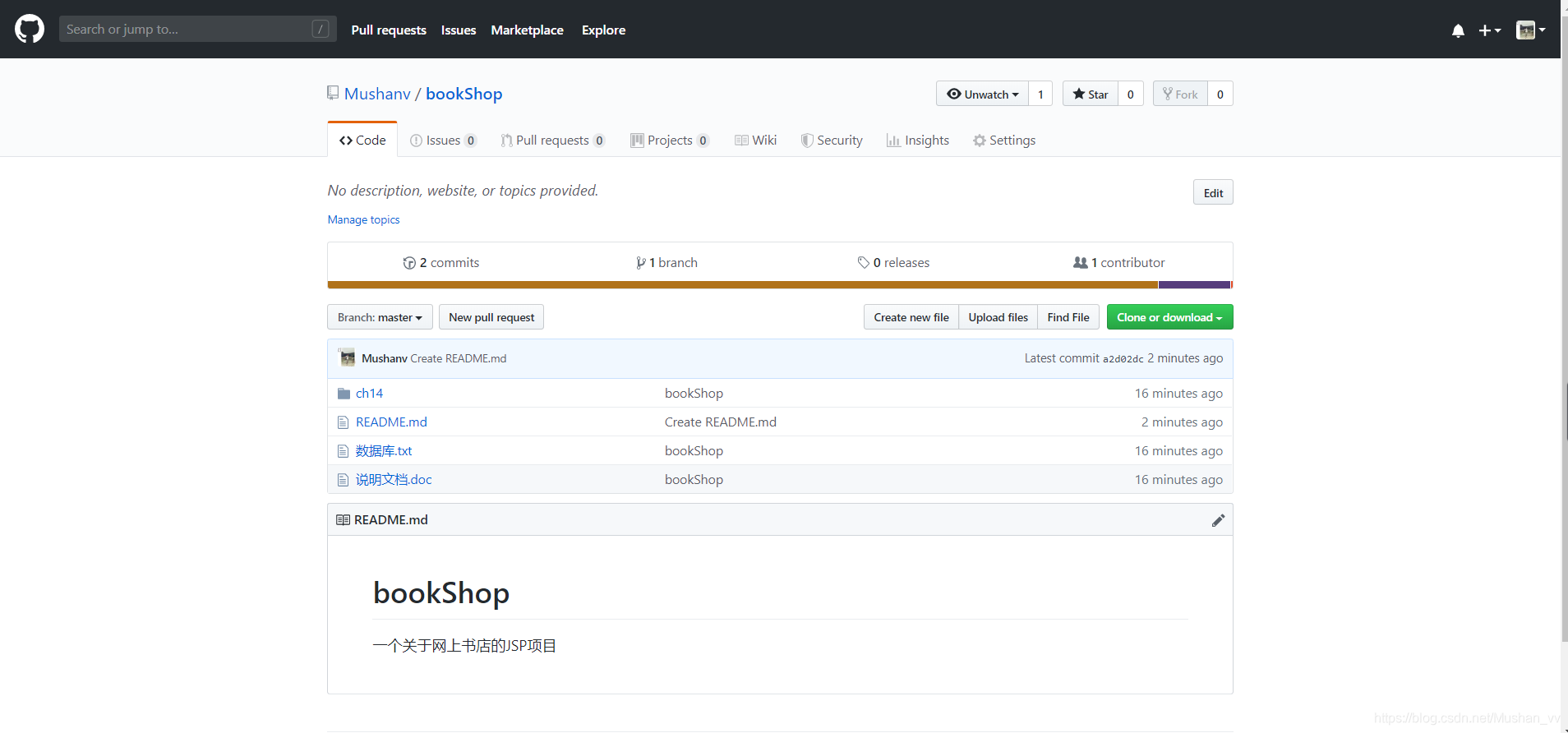Click Pull requests in the top navbar
This screenshot has height=733, width=1568.
[x=389, y=30]
